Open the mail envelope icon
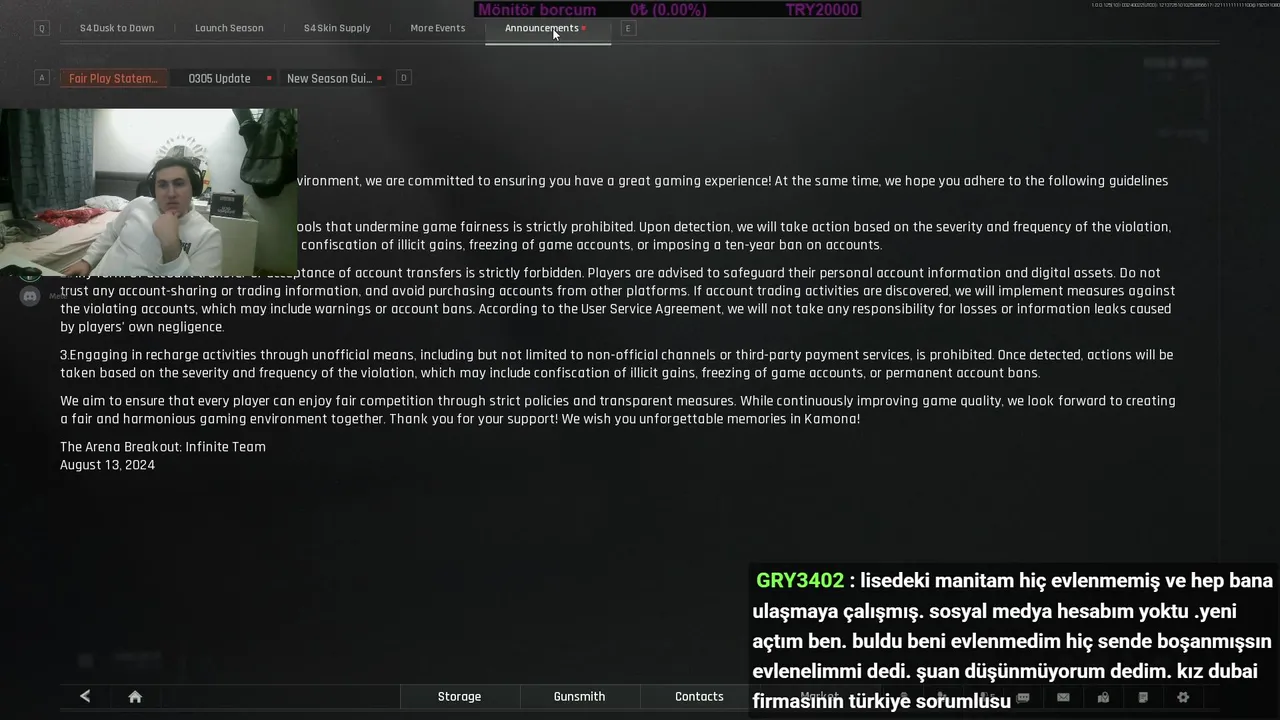The width and height of the screenshot is (1280, 720). click(x=1063, y=697)
